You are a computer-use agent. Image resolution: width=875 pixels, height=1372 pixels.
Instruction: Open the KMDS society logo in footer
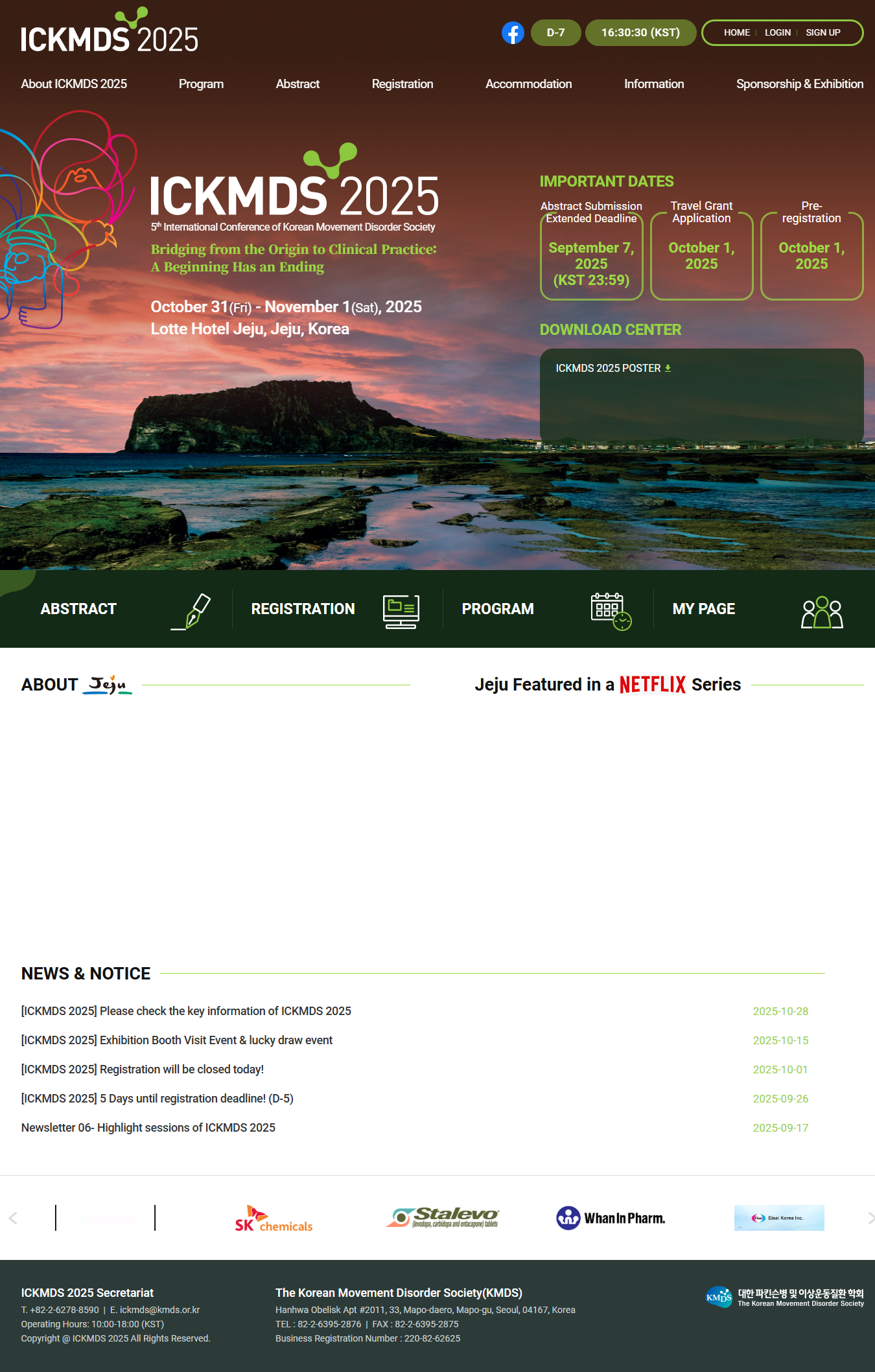tap(784, 1298)
